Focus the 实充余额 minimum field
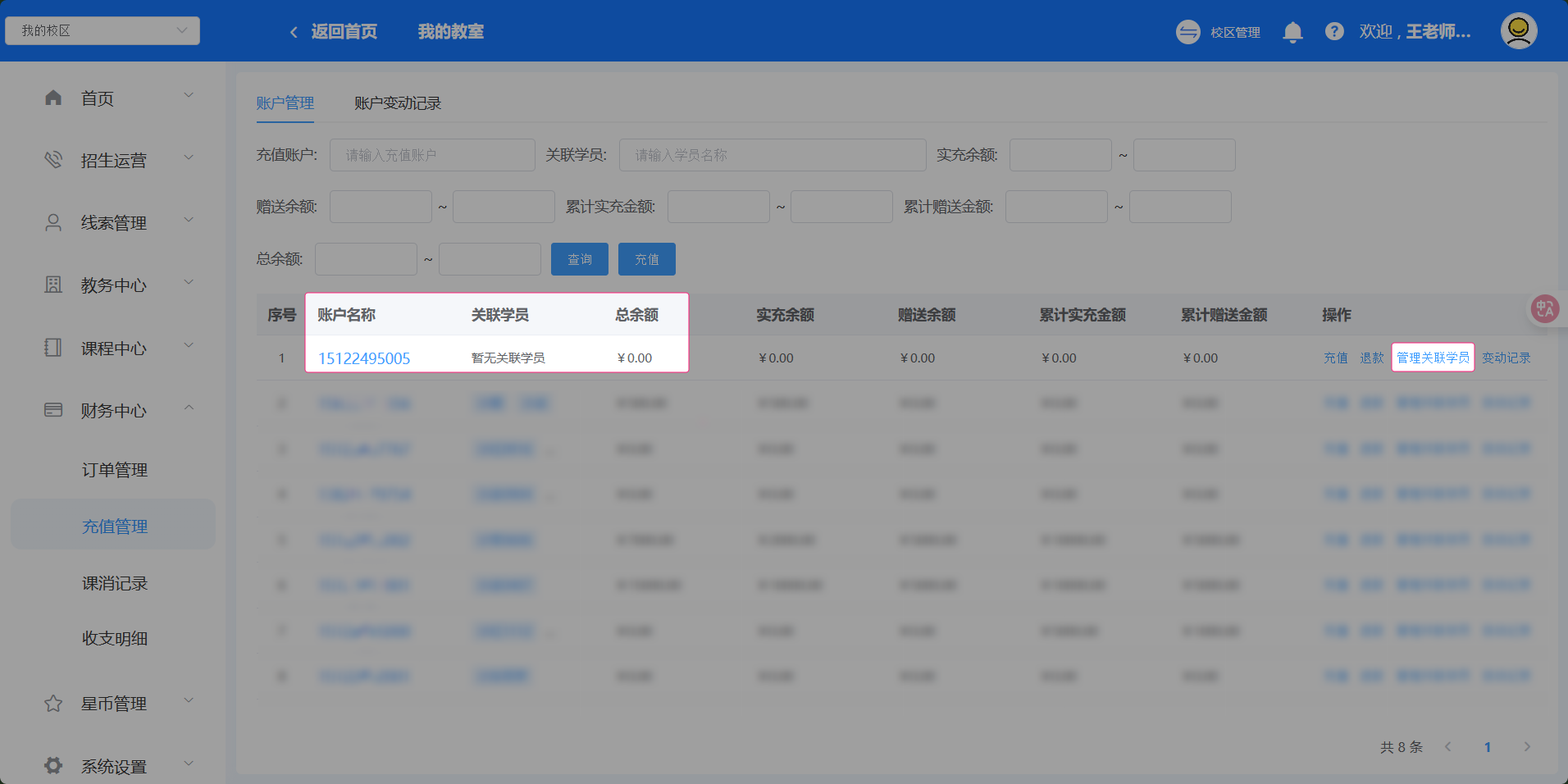 click(x=1060, y=155)
